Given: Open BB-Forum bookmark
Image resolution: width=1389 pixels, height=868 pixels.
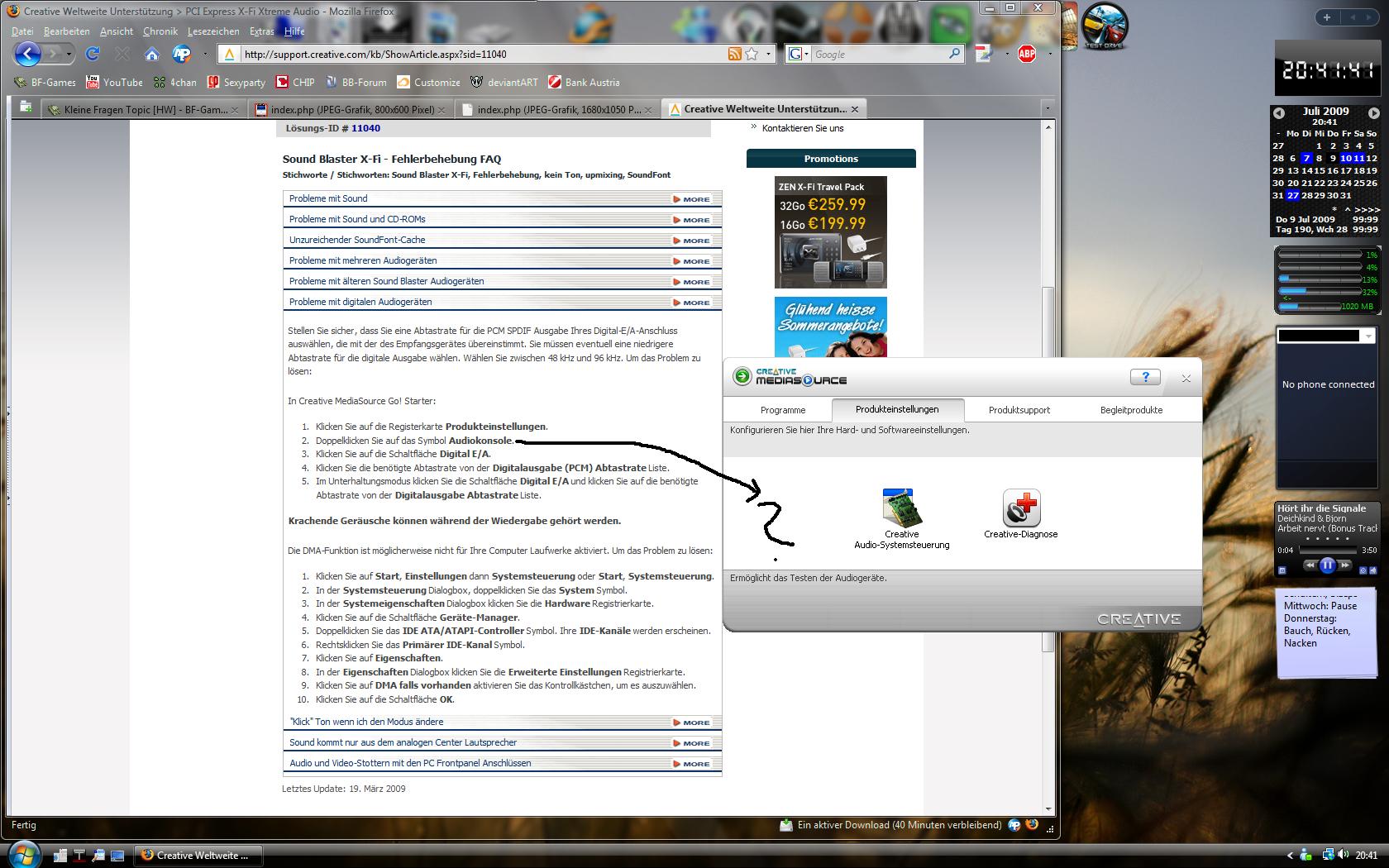Looking at the screenshot, I should click(356, 82).
